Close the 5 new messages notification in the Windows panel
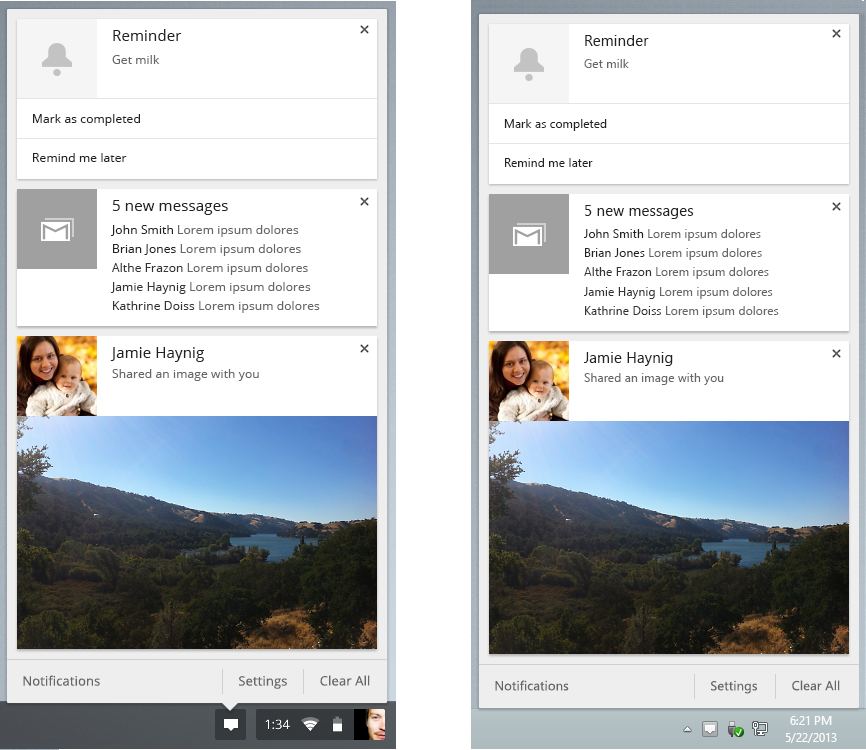Screen dimensions: 866x750 [836, 207]
